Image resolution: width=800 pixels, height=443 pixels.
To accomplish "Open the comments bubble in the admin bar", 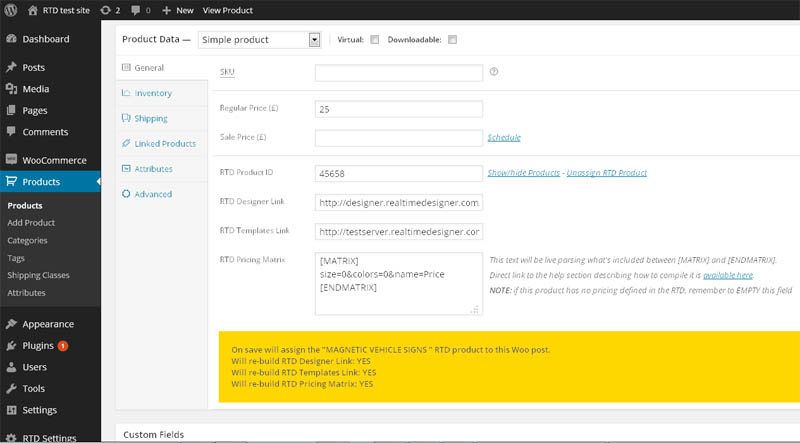I will point(136,10).
